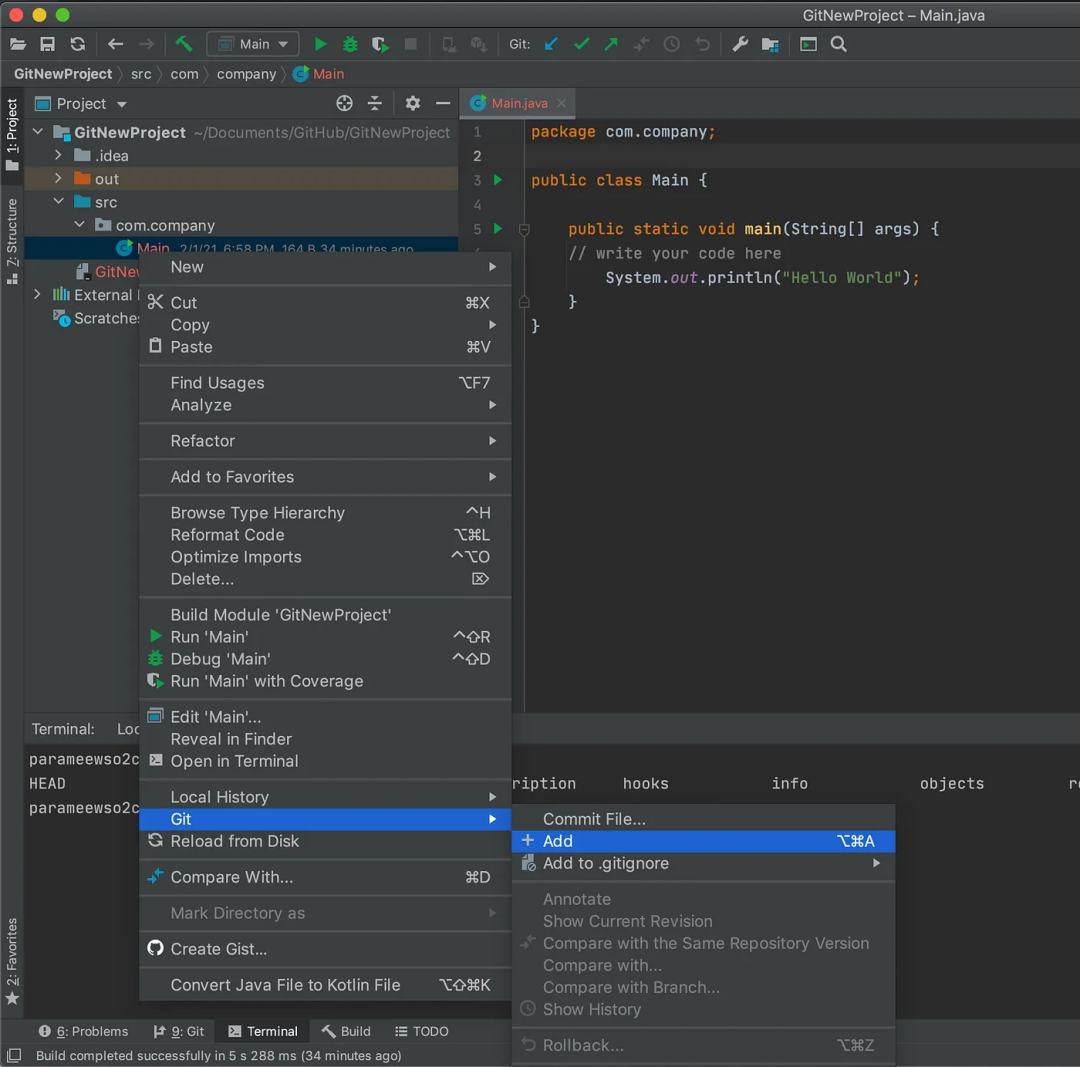Open the 1: Project side tool tab
Screen dimensions: 1080x1067
click(x=12, y=135)
